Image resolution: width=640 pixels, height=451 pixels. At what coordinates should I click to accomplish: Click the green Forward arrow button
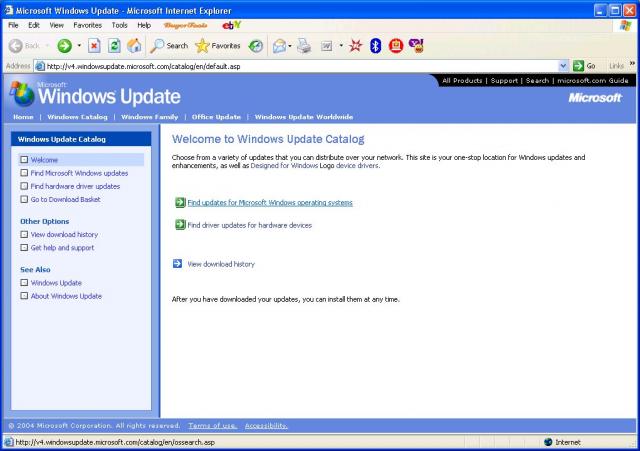coord(64,46)
